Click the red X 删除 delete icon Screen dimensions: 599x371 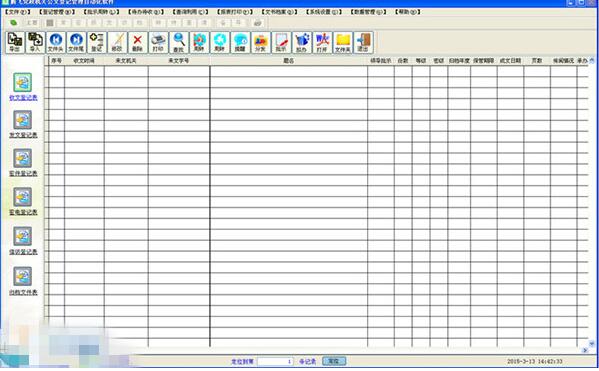[x=138, y=42]
